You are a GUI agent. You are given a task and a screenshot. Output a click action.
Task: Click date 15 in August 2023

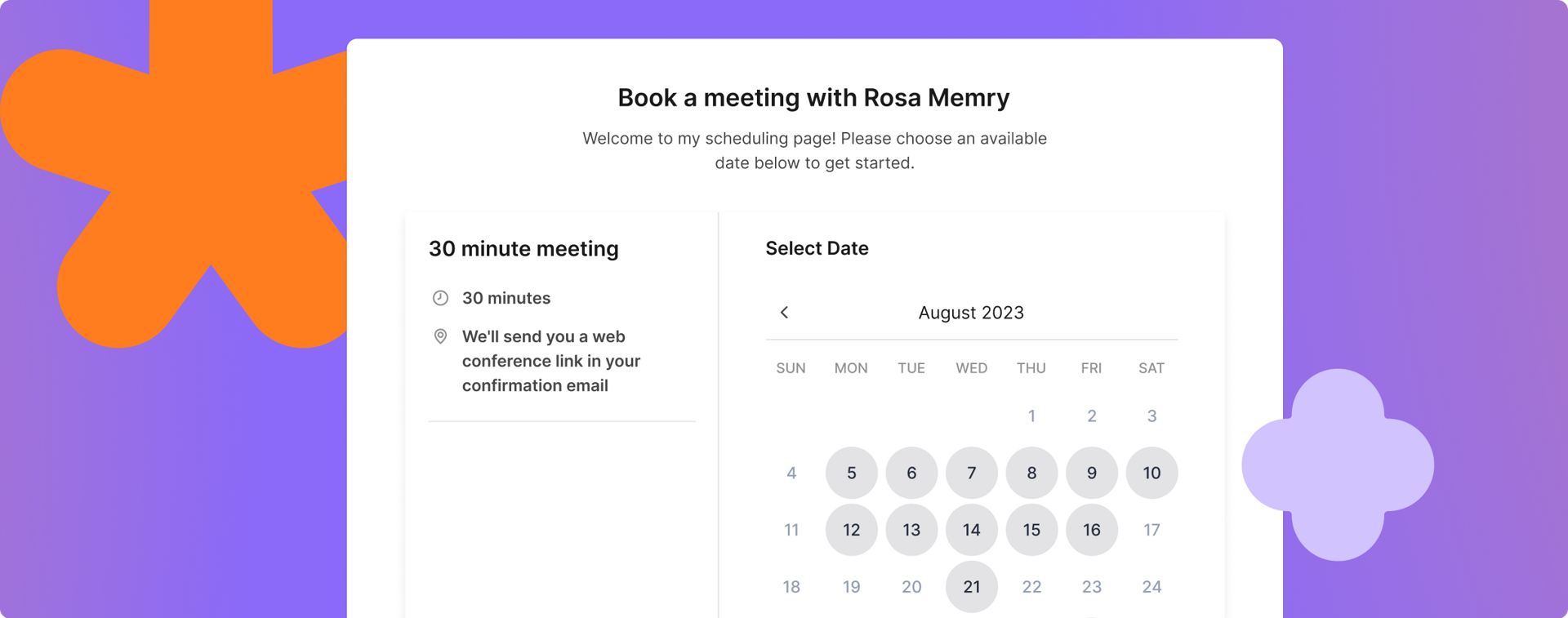(x=1031, y=530)
